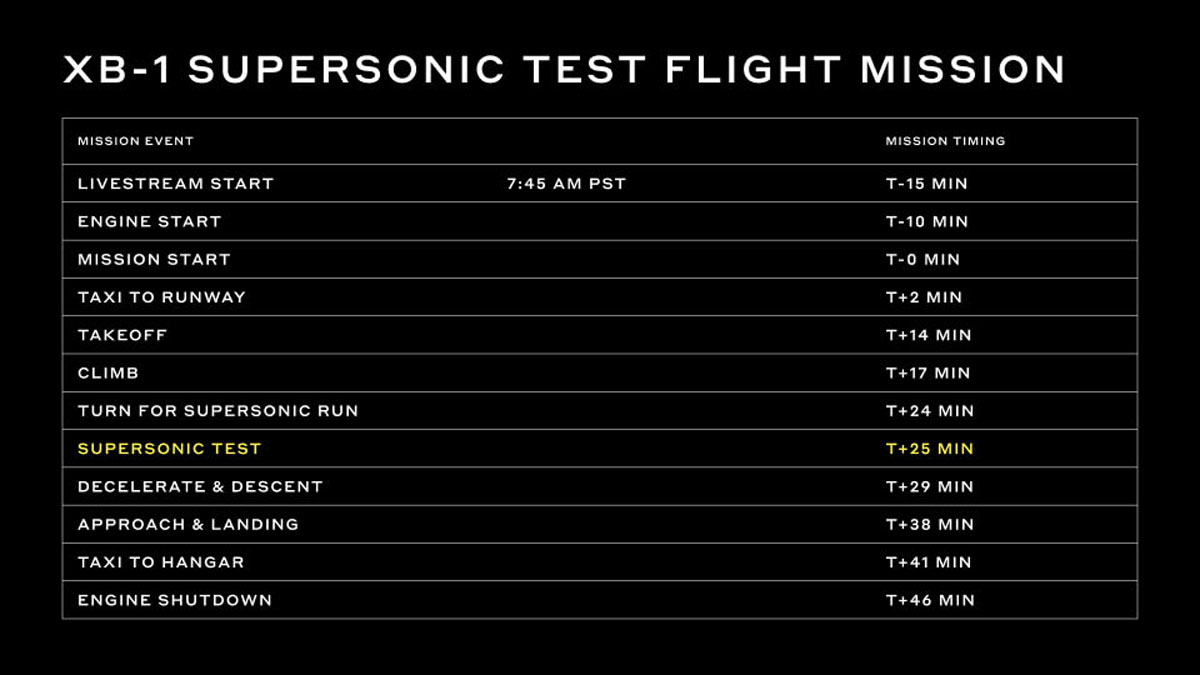
Task: Click the Engine Start event
Action: 149,221
